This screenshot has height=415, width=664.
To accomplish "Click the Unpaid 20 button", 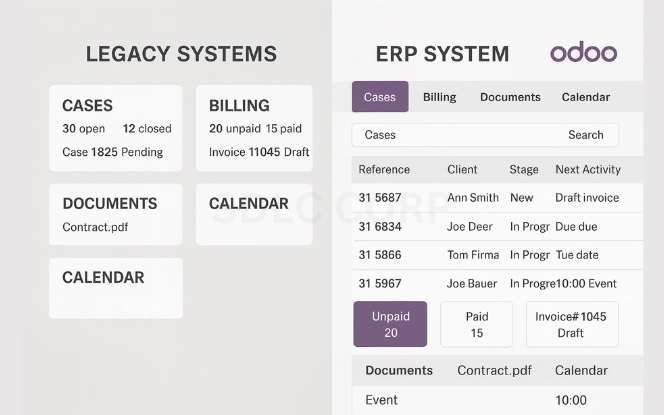I will coord(390,324).
